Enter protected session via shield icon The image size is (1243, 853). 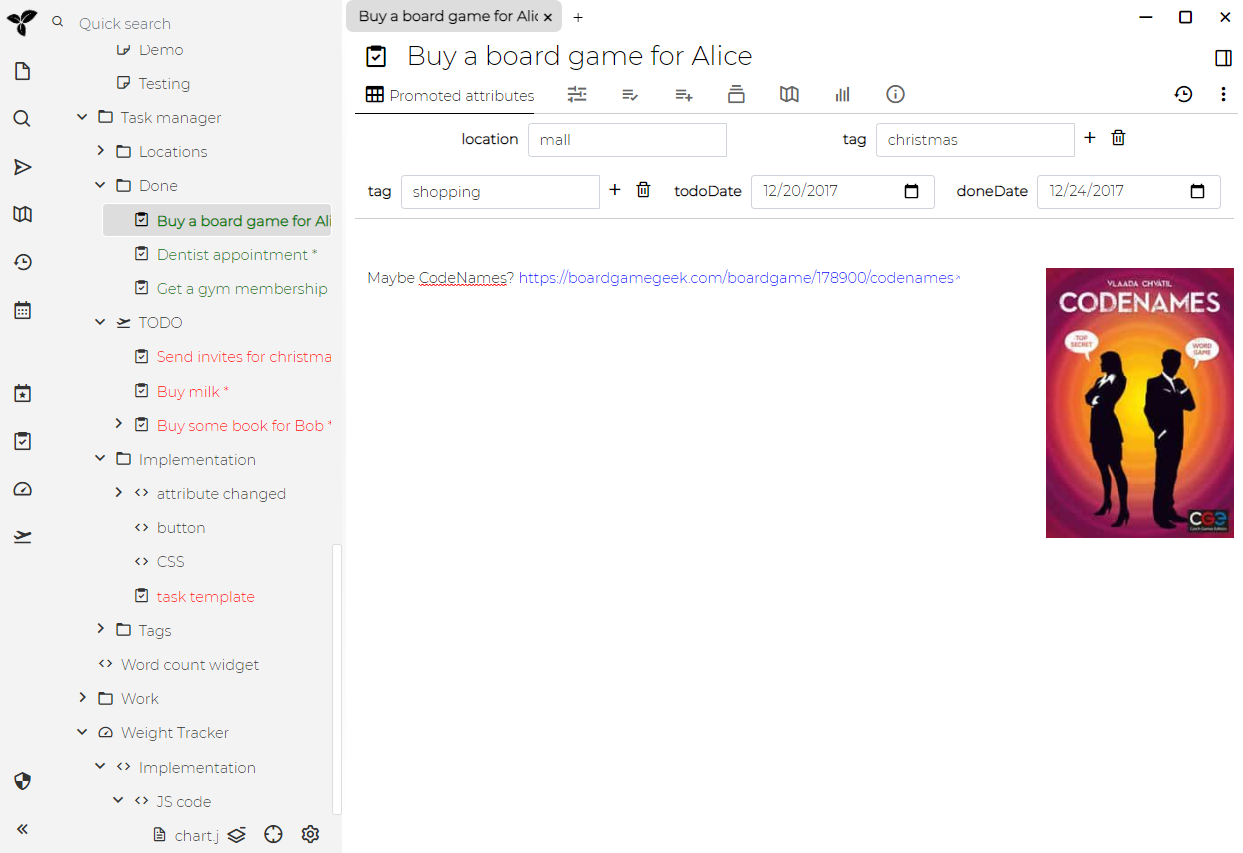pyautogui.click(x=22, y=781)
